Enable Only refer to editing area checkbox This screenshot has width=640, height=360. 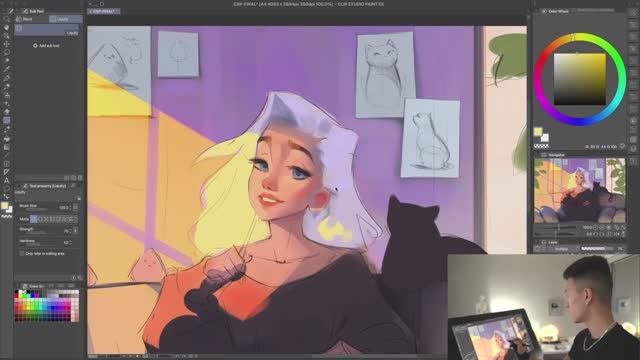coord(22,253)
